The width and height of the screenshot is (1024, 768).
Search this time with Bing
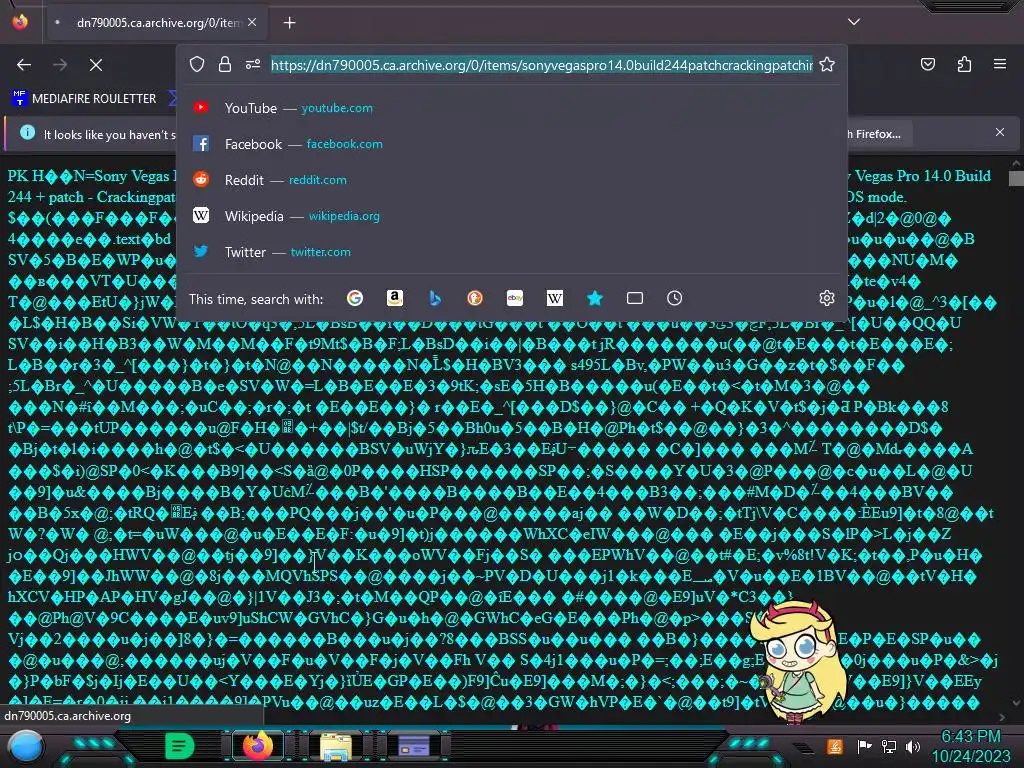pyautogui.click(x=435, y=298)
